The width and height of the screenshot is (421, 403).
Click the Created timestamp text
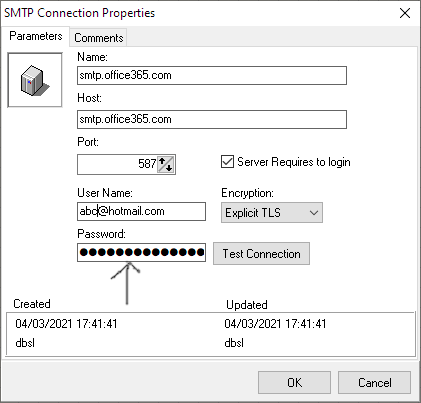(x=66, y=324)
